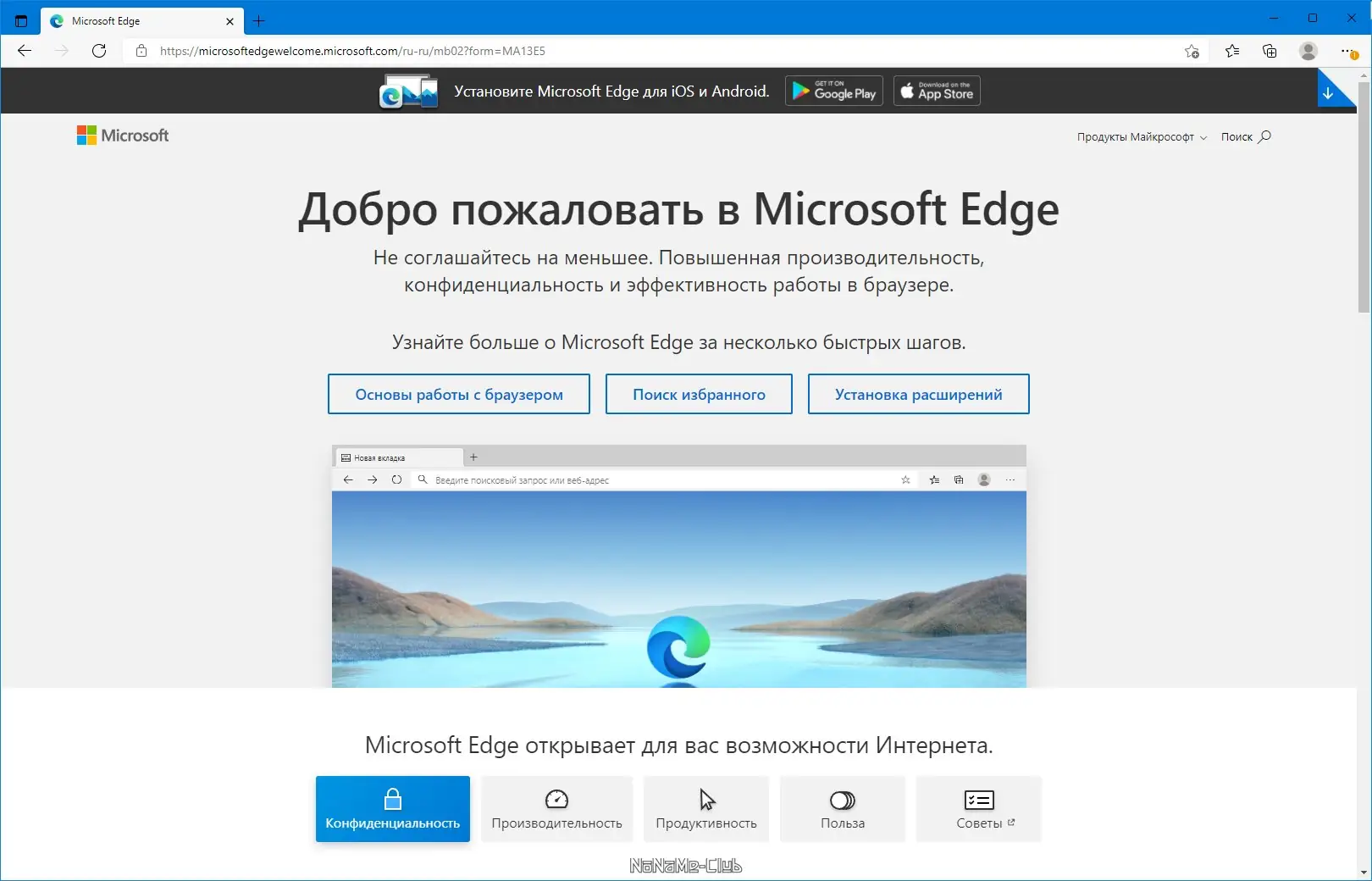Open the Favorites list
This screenshot has height=881, width=1372.
coord(1232,51)
